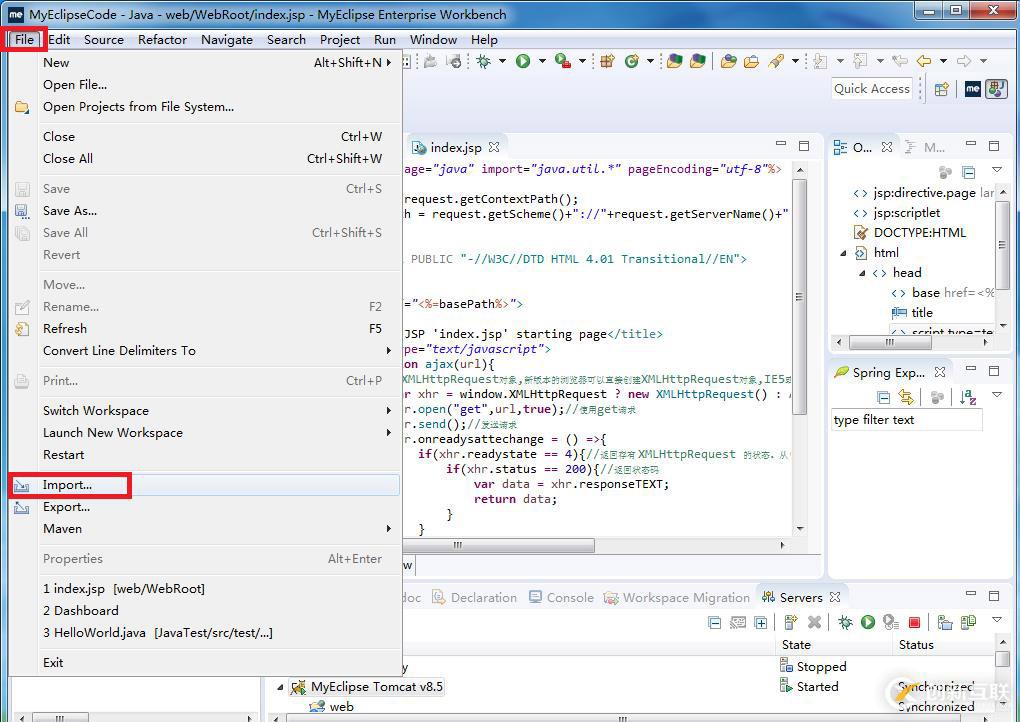Click the Run External Tools icon with red toolbox

pos(563,61)
